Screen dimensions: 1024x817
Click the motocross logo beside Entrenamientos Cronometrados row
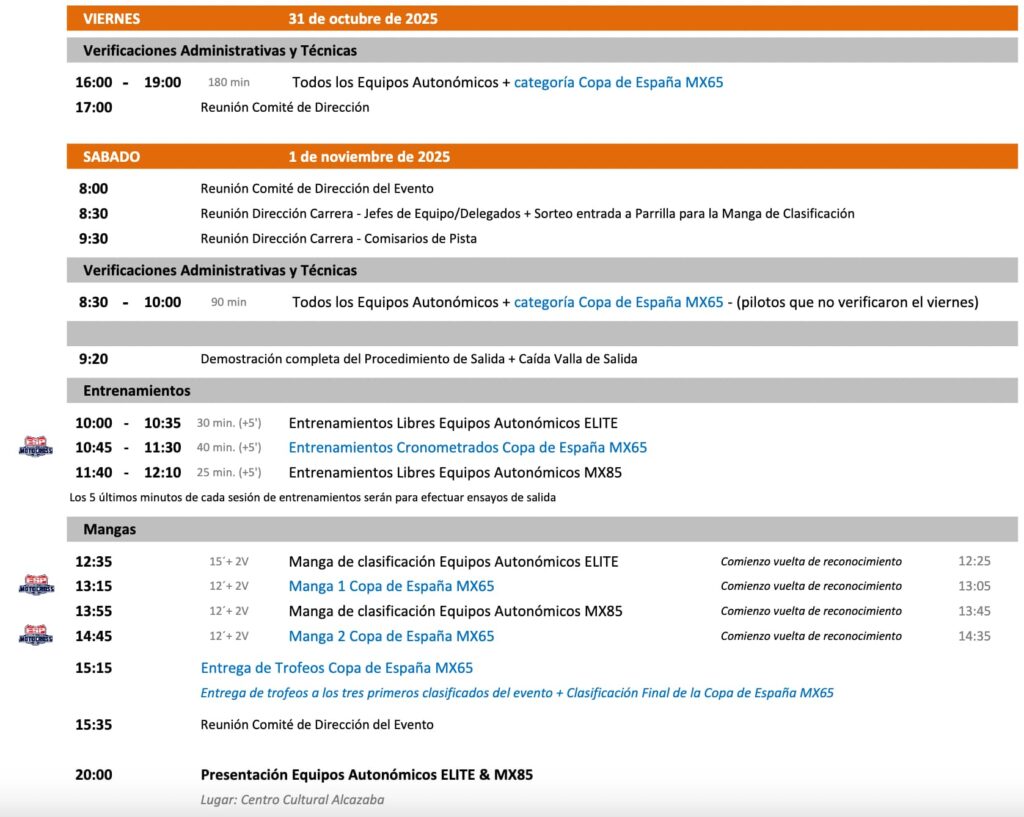point(36,448)
